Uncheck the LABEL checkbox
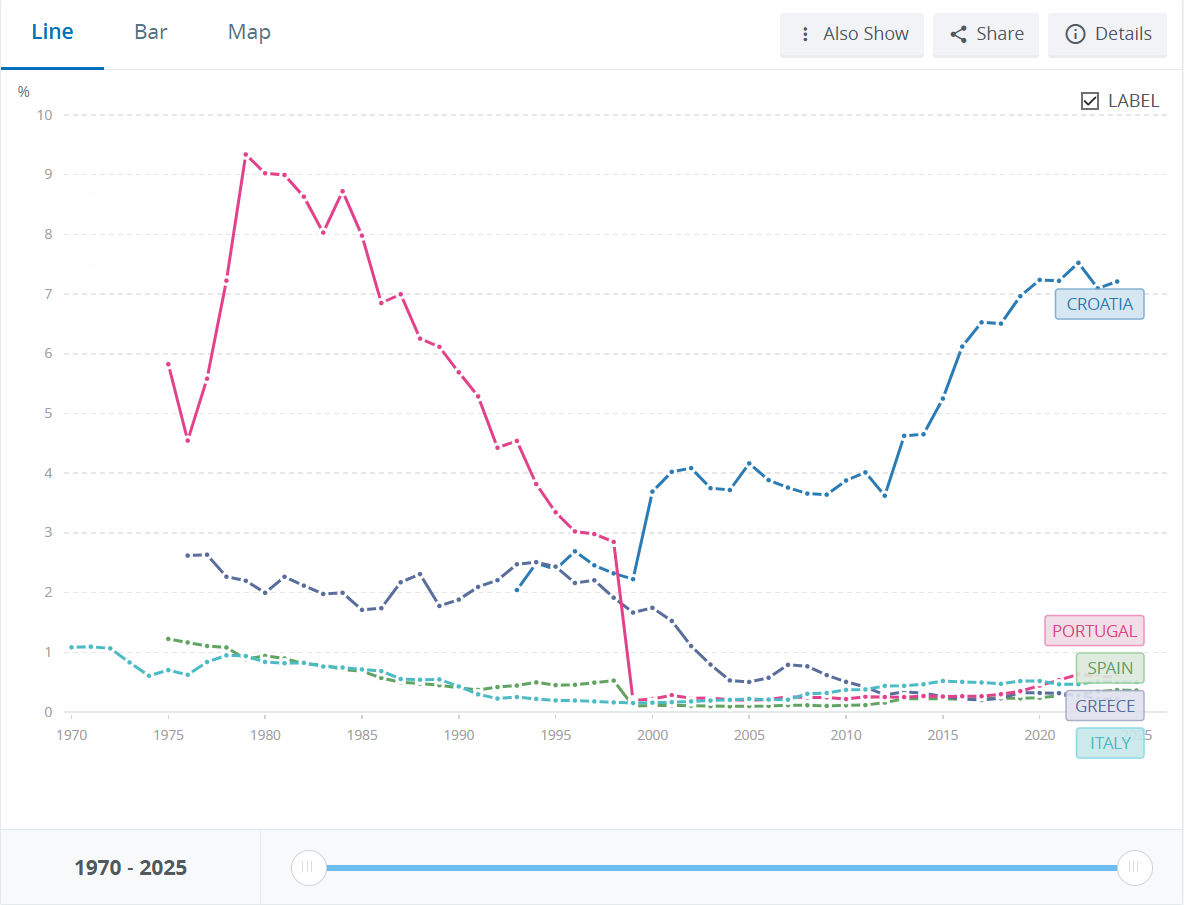Image resolution: width=1184 pixels, height=905 pixels. click(1090, 100)
